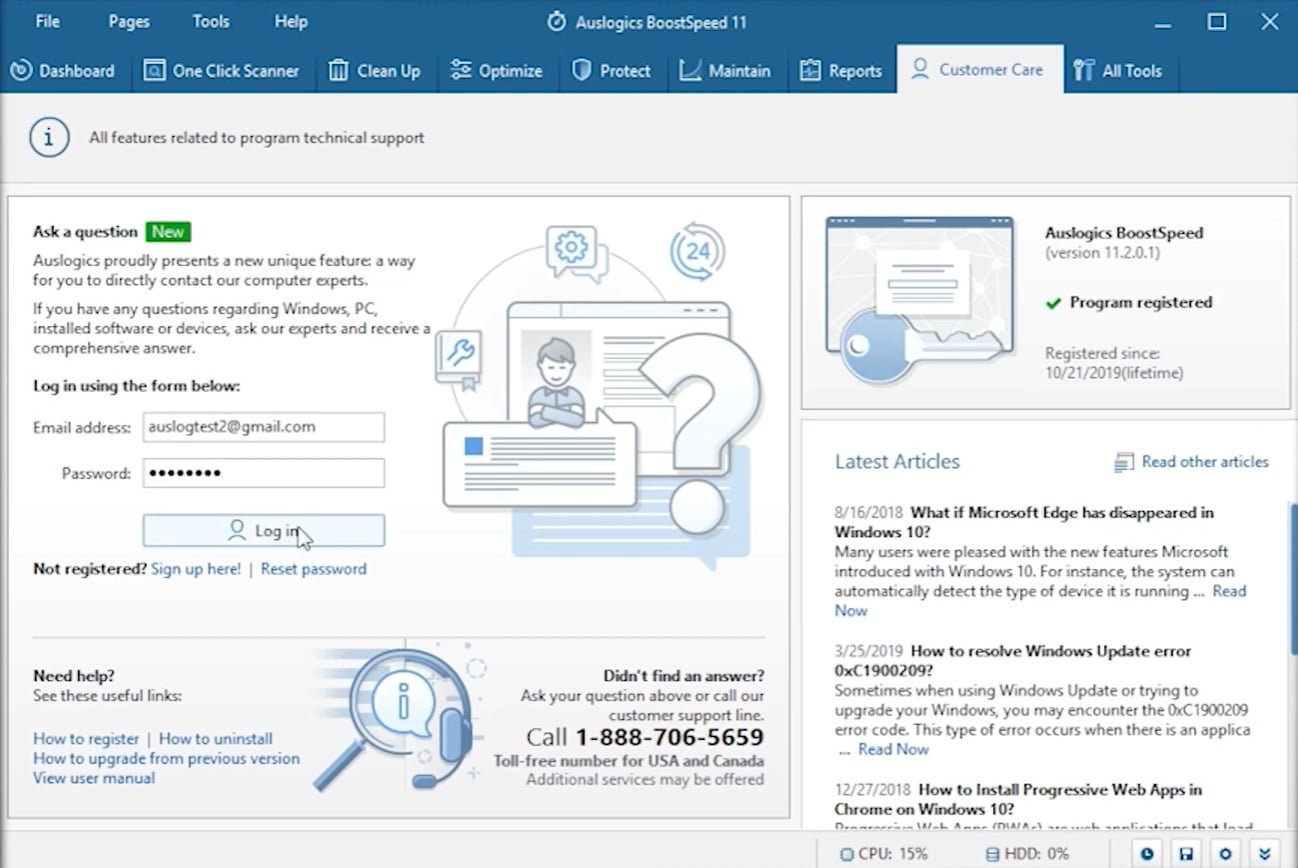The width and height of the screenshot is (1298, 868).
Task: Click the double-chevron icon in status bar
Action: [1265, 854]
